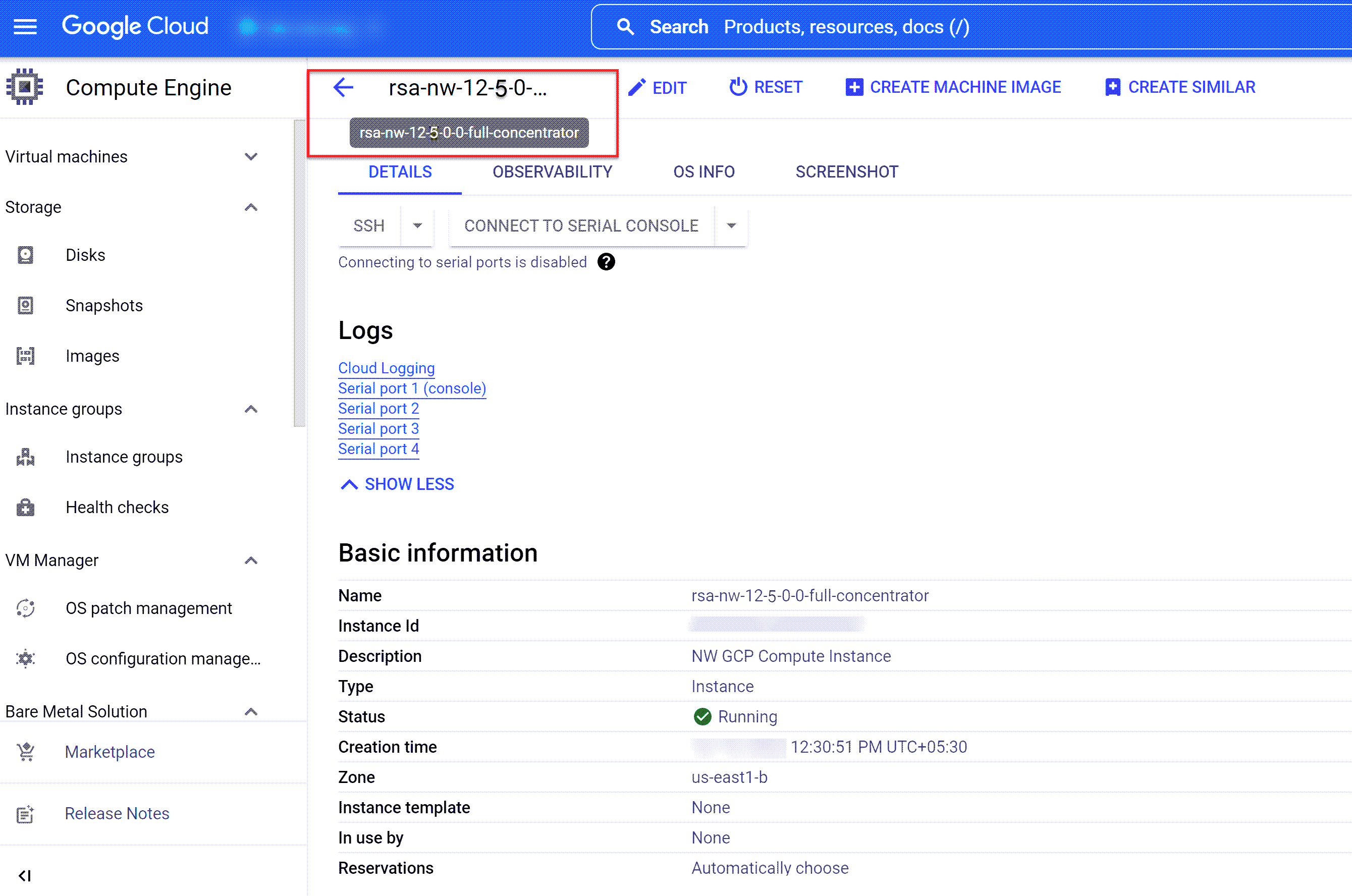
Task: Click the help icon next to serial ports message
Action: (x=606, y=262)
